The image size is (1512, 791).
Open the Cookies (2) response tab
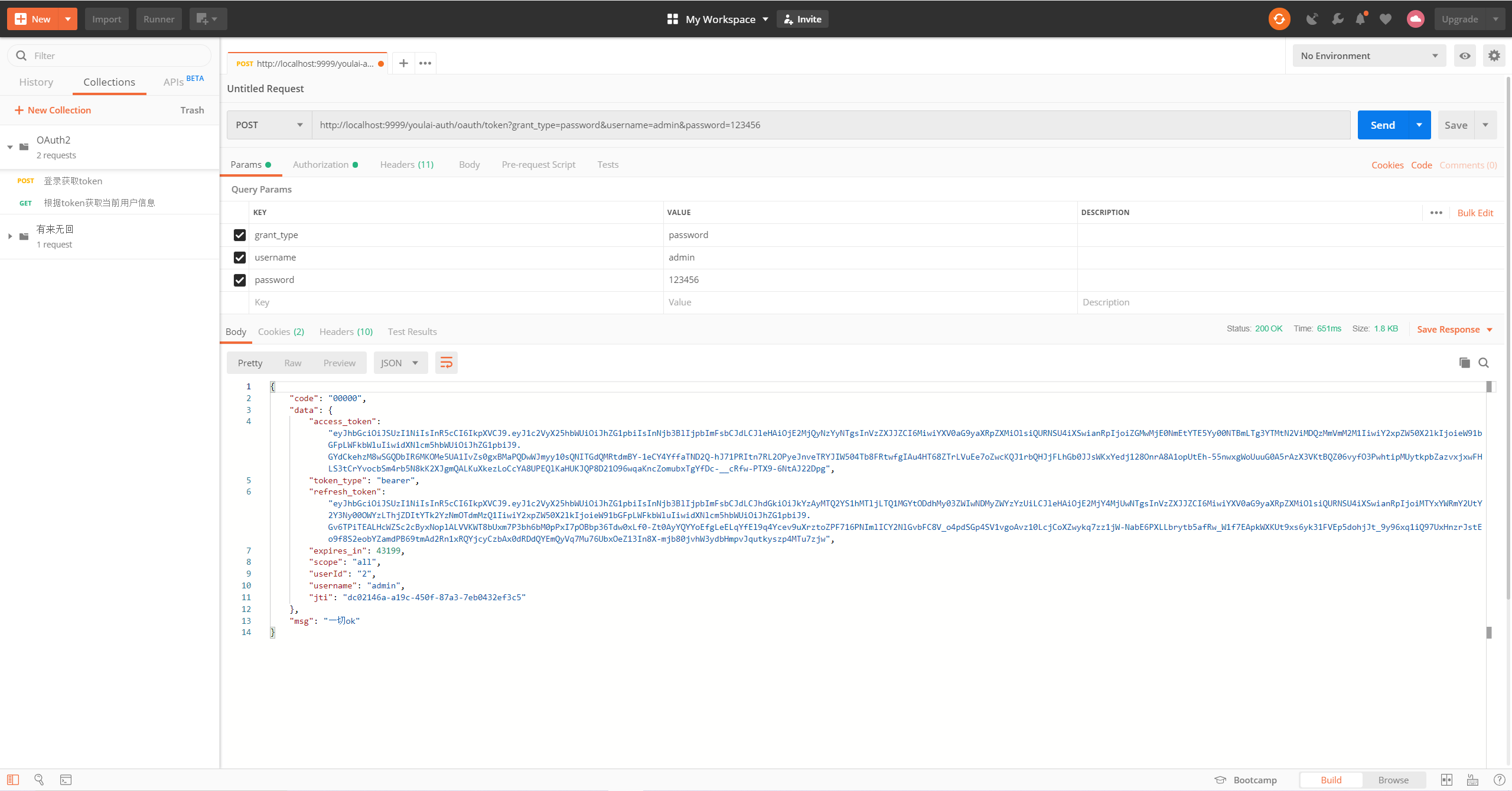(281, 331)
